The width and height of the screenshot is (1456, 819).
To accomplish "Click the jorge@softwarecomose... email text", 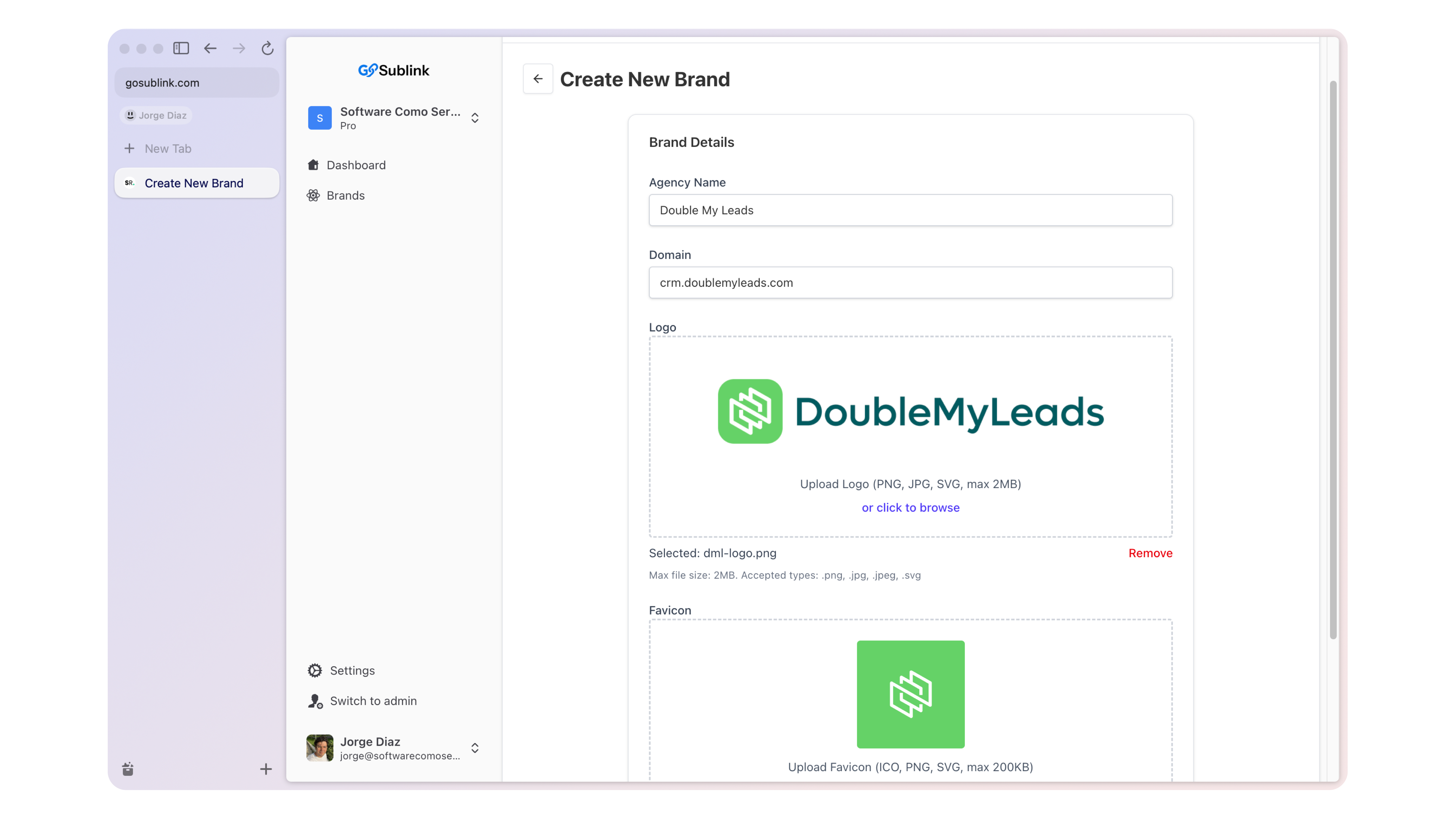I will (400, 756).
